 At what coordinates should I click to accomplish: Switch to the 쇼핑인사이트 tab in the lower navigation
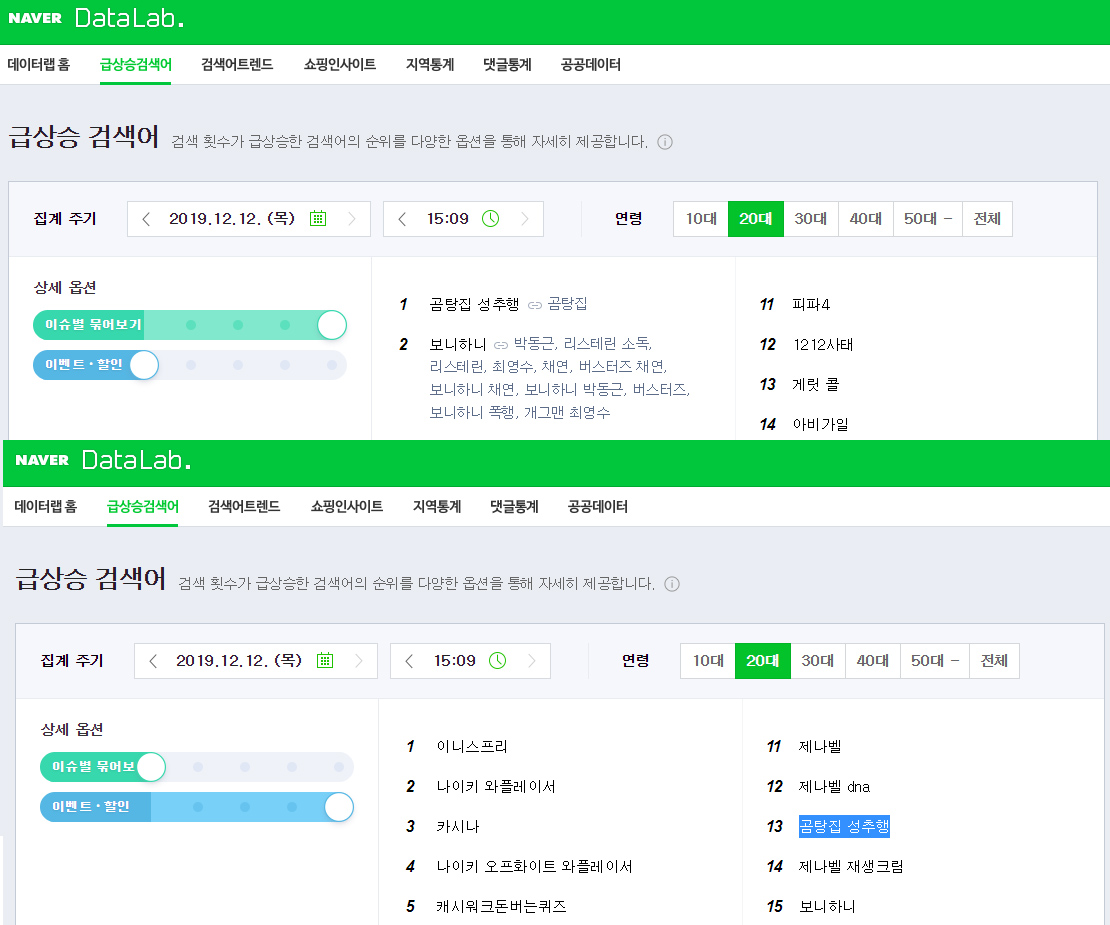[347, 507]
